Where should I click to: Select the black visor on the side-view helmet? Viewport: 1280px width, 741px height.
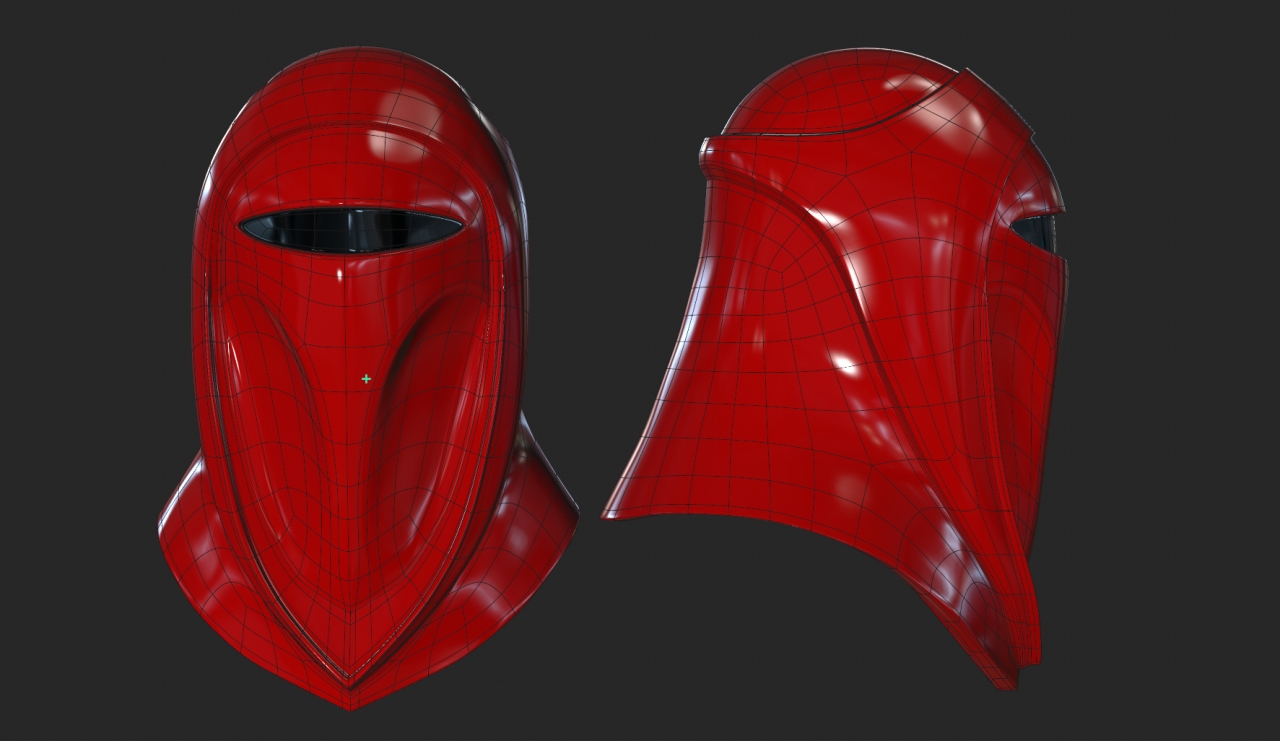(x=1036, y=233)
